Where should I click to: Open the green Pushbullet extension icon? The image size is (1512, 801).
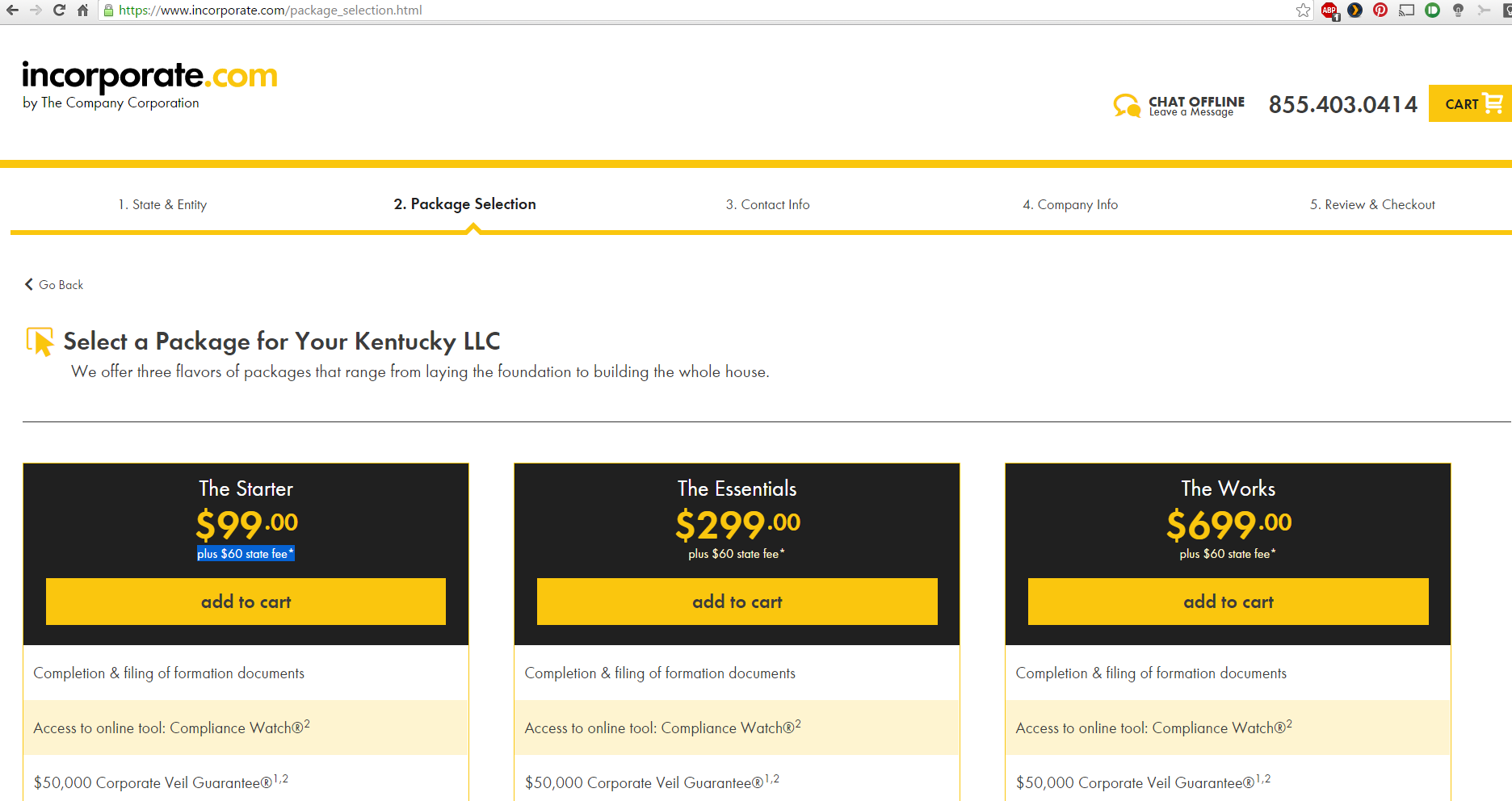click(x=1432, y=10)
